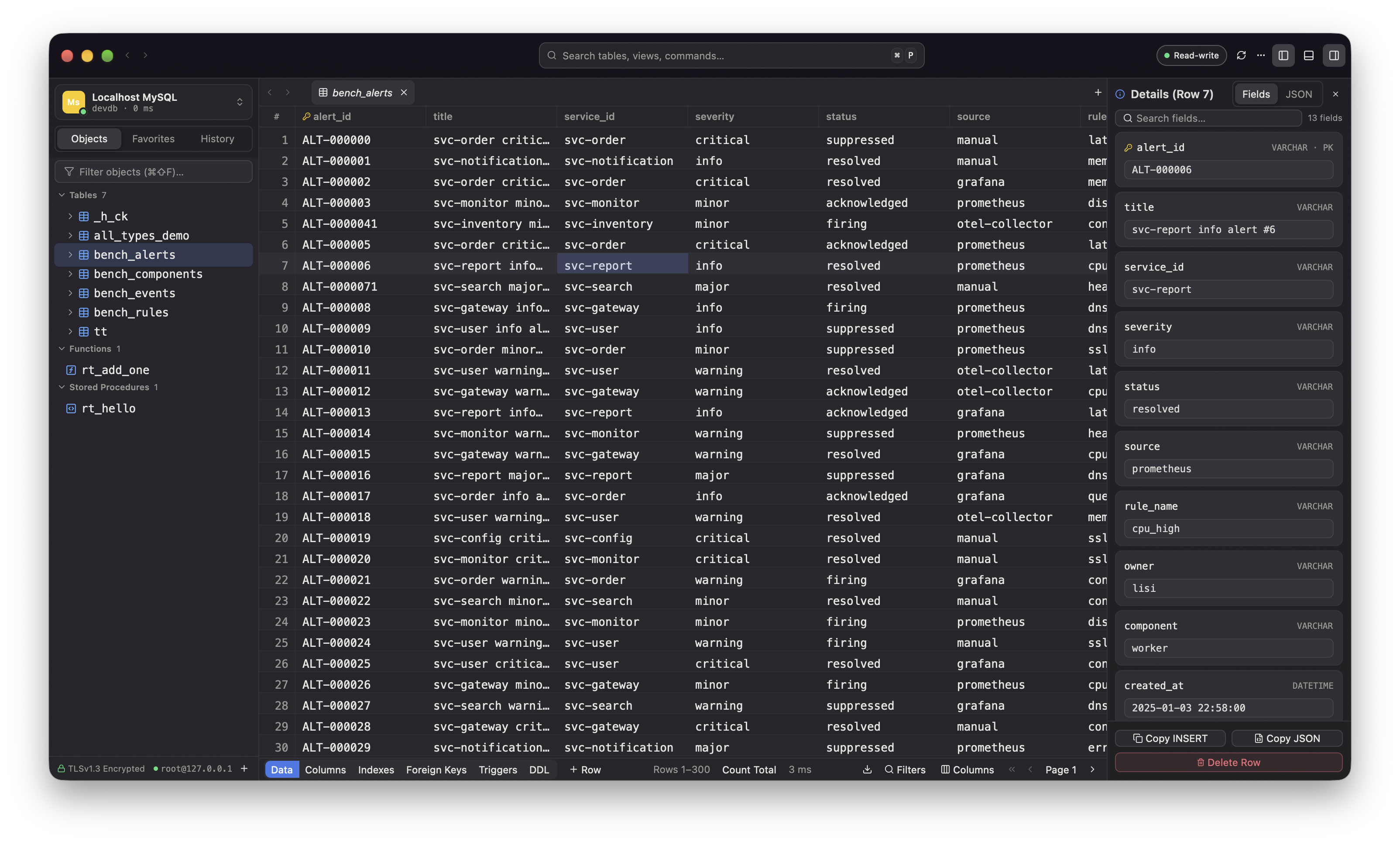Open the Indexes tab
Screen dimensions: 1400x845
pyautogui.click(x=376, y=769)
